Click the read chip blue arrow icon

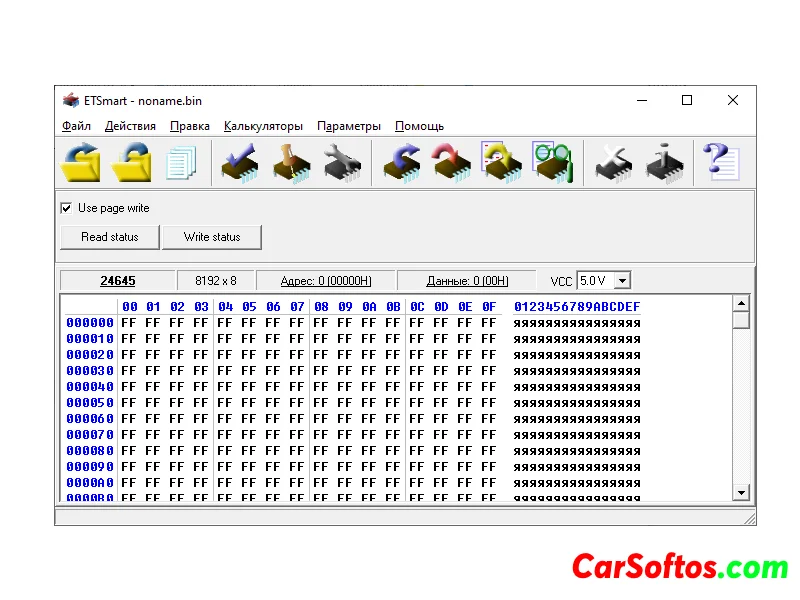click(401, 162)
